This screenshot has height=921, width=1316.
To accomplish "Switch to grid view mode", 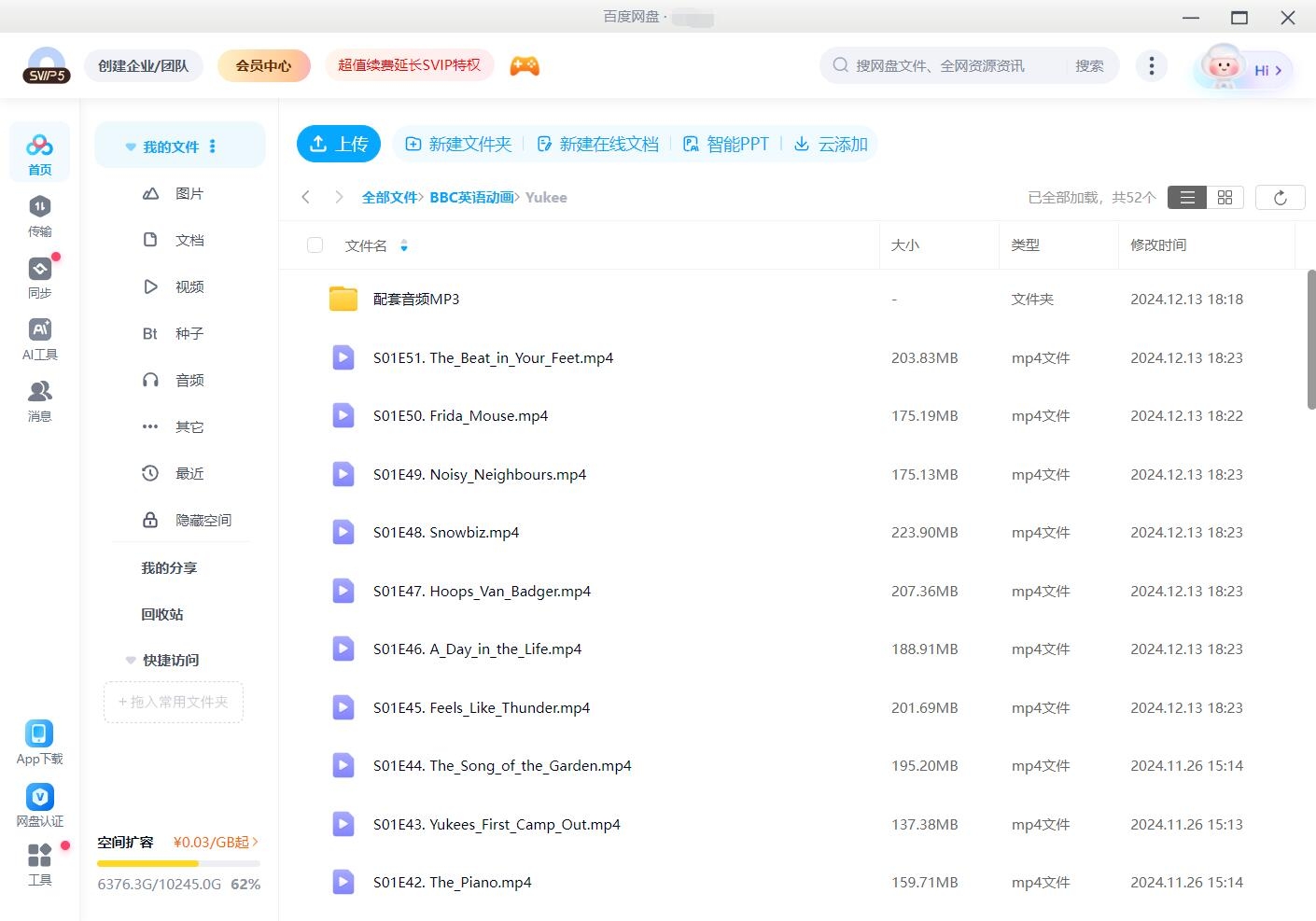I will coord(1225,197).
